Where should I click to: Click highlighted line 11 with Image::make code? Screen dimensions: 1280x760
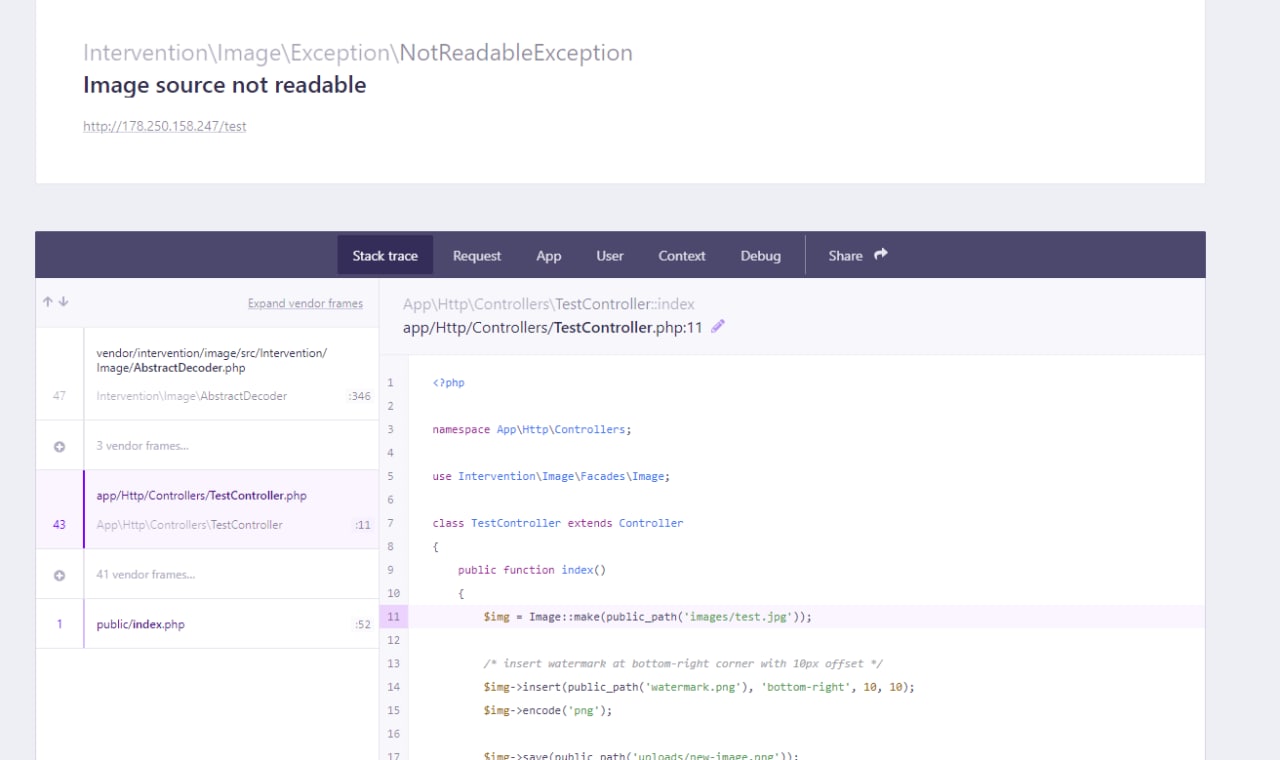click(x=792, y=617)
